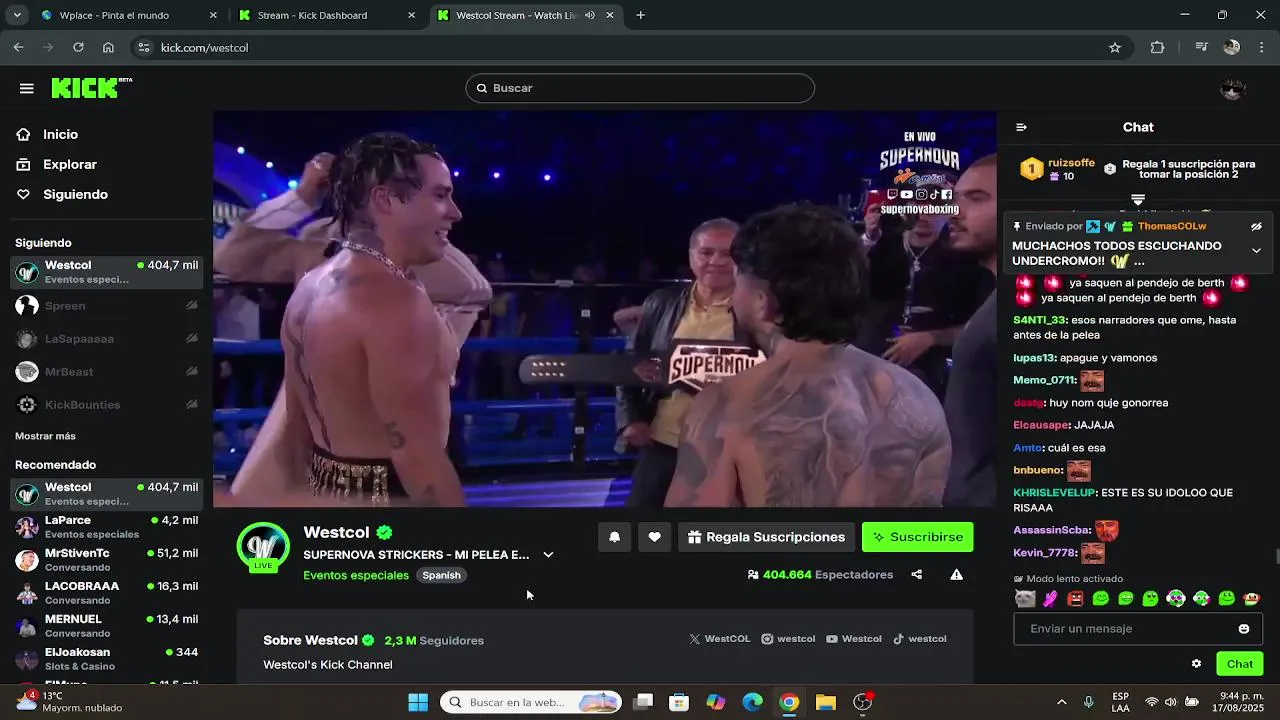Show hidden system tray icons

pos(1061,702)
